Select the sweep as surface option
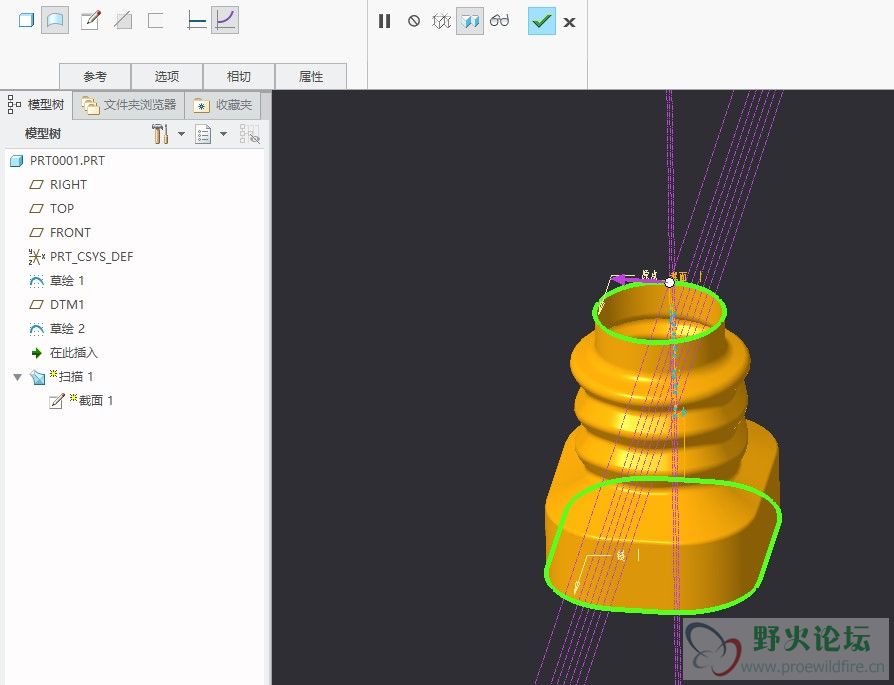The image size is (894, 685). pos(55,21)
